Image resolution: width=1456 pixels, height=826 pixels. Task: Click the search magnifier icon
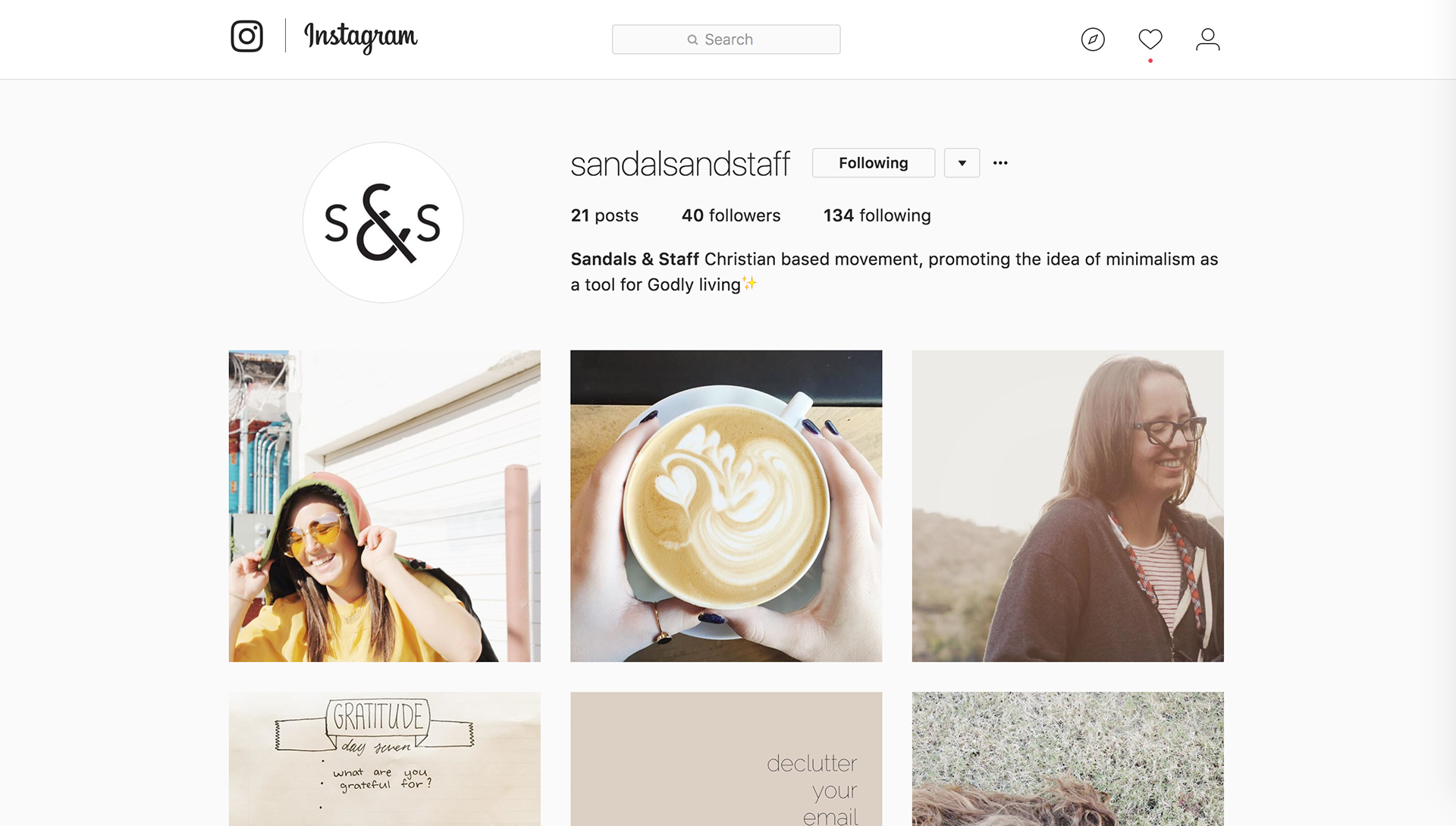point(692,39)
